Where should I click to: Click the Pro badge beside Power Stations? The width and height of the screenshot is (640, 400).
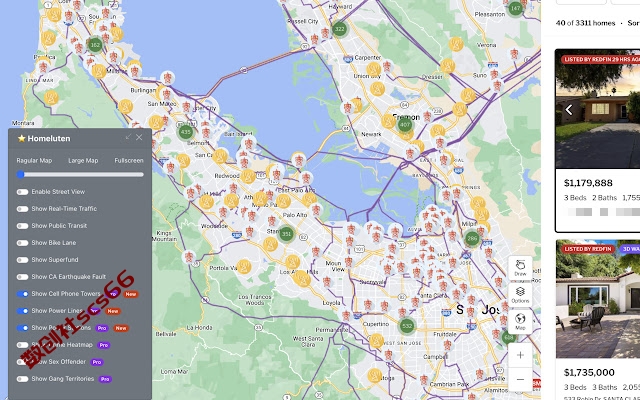click(x=102, y=328)
